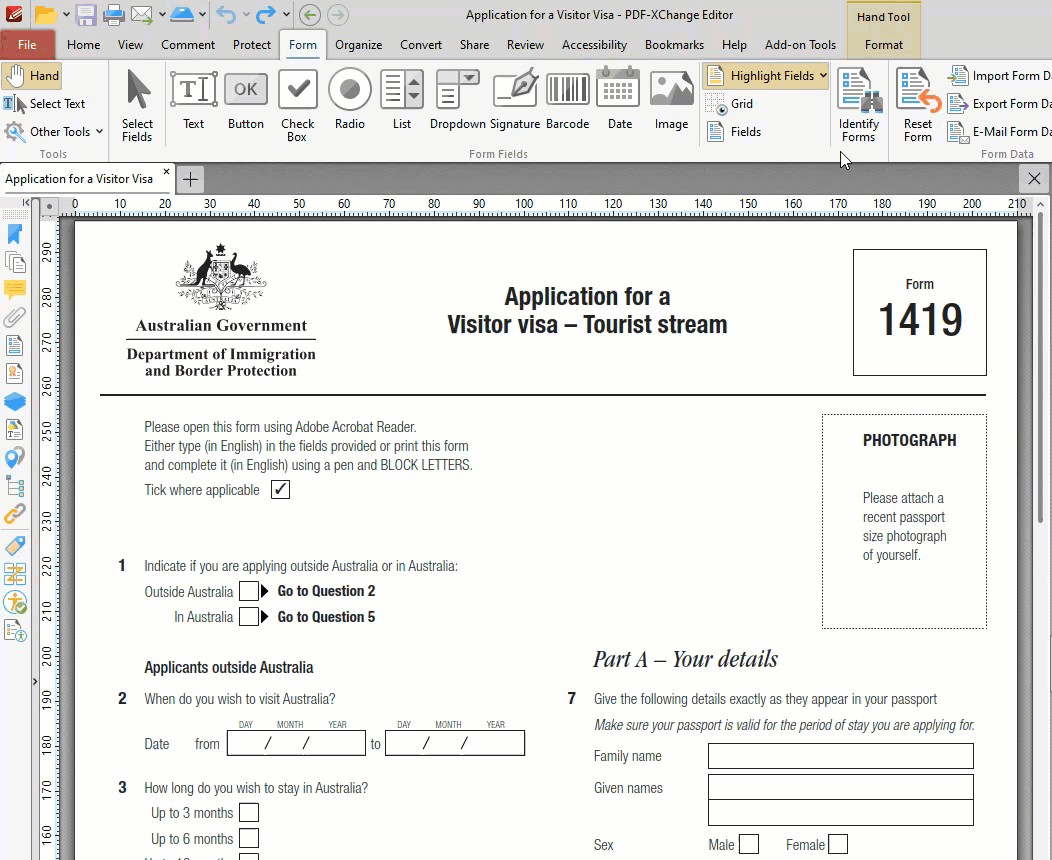Toggle the Tick where applicable checkbox
The width and height of the screenshot is (1052, 860).
click(x=280, y=490)
